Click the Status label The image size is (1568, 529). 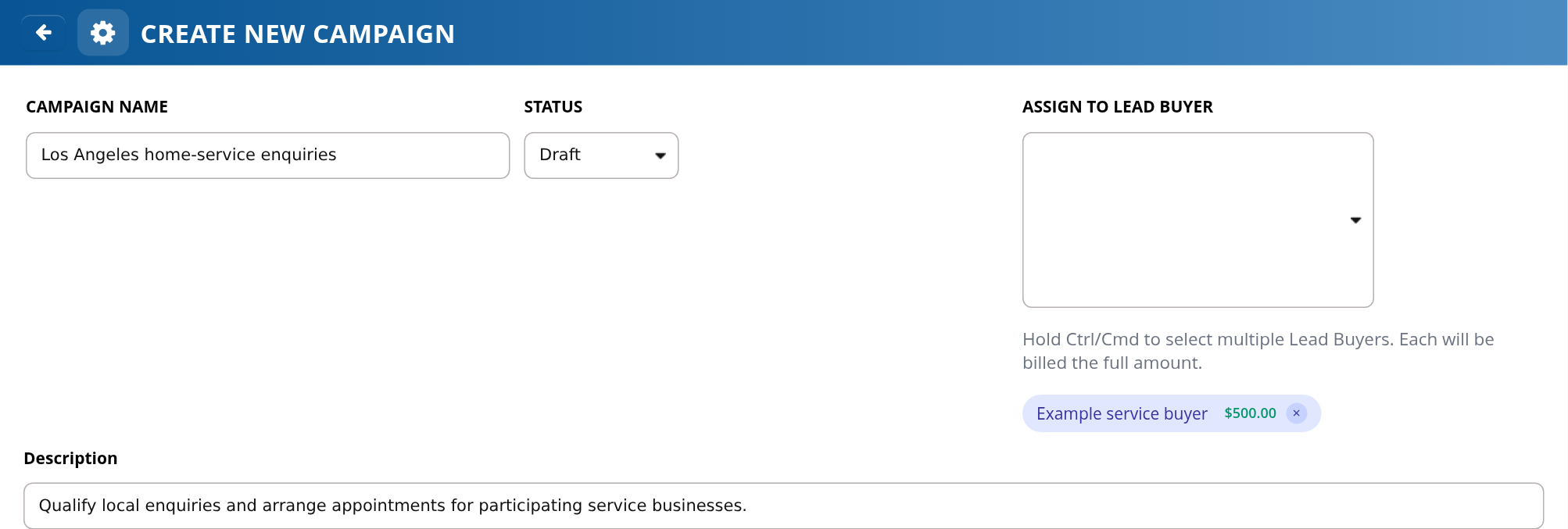(553, 107)
